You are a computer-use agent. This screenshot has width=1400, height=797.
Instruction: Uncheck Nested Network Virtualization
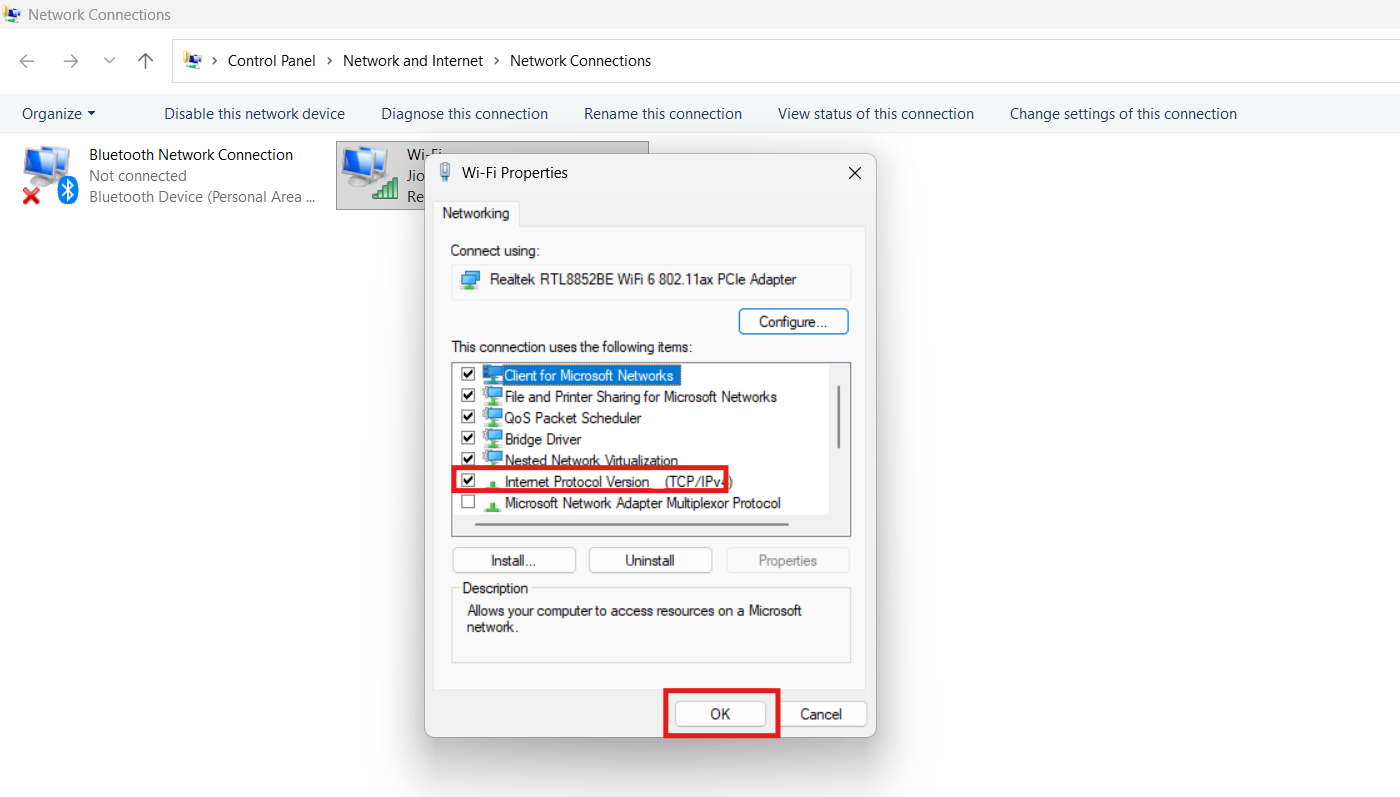pyautogui.click(x=467, y=460)
